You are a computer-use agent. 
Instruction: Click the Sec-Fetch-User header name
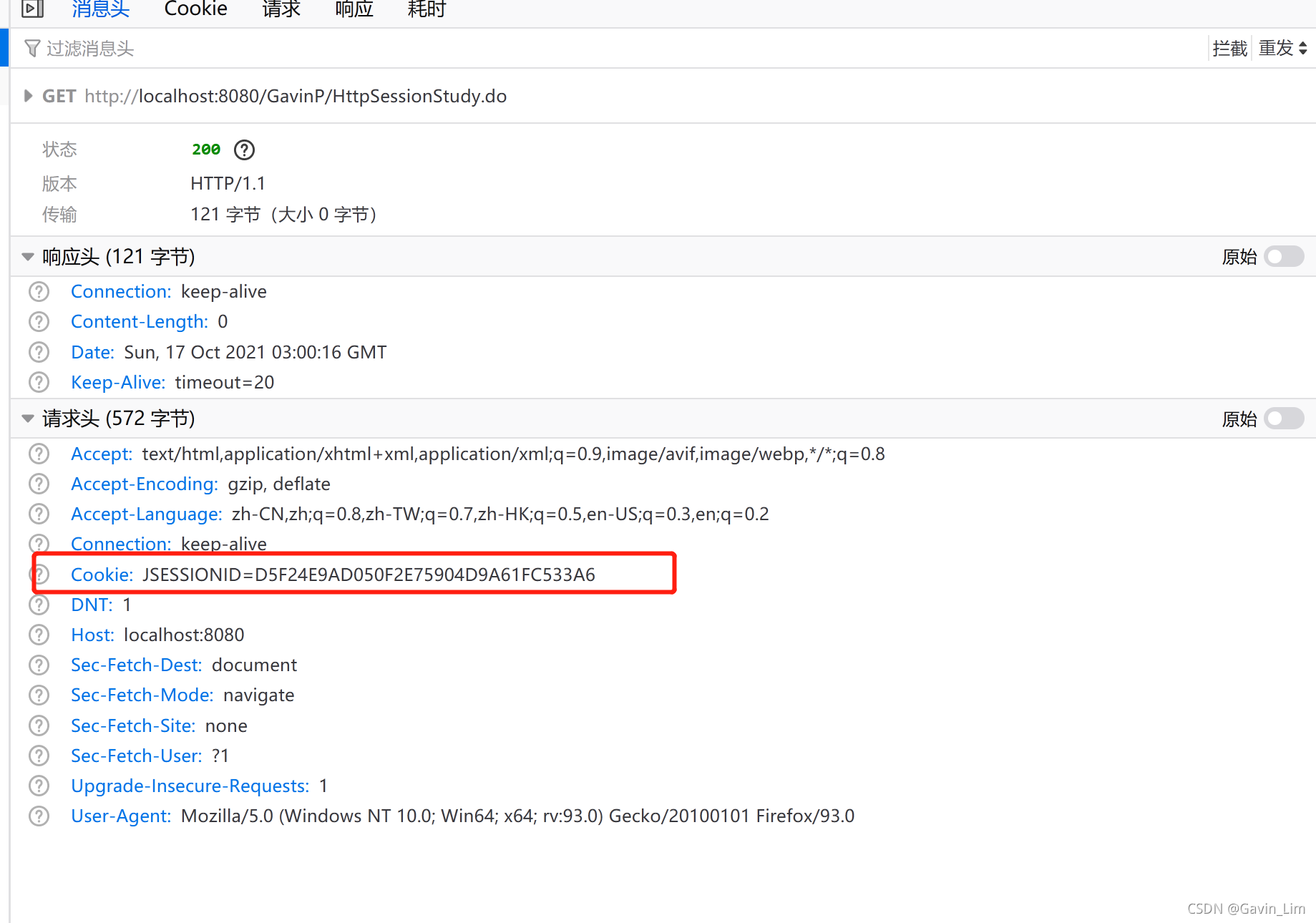click(x=137, y=756)
